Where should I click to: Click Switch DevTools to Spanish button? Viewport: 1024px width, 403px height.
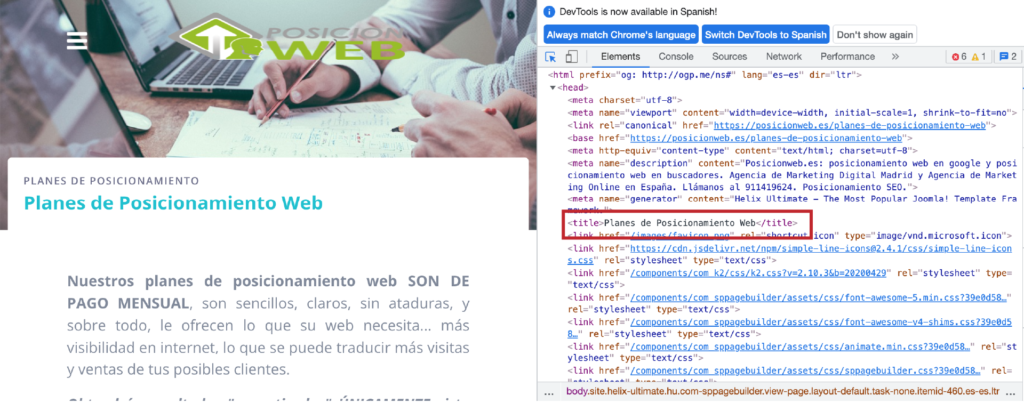(x=765, y=35)
